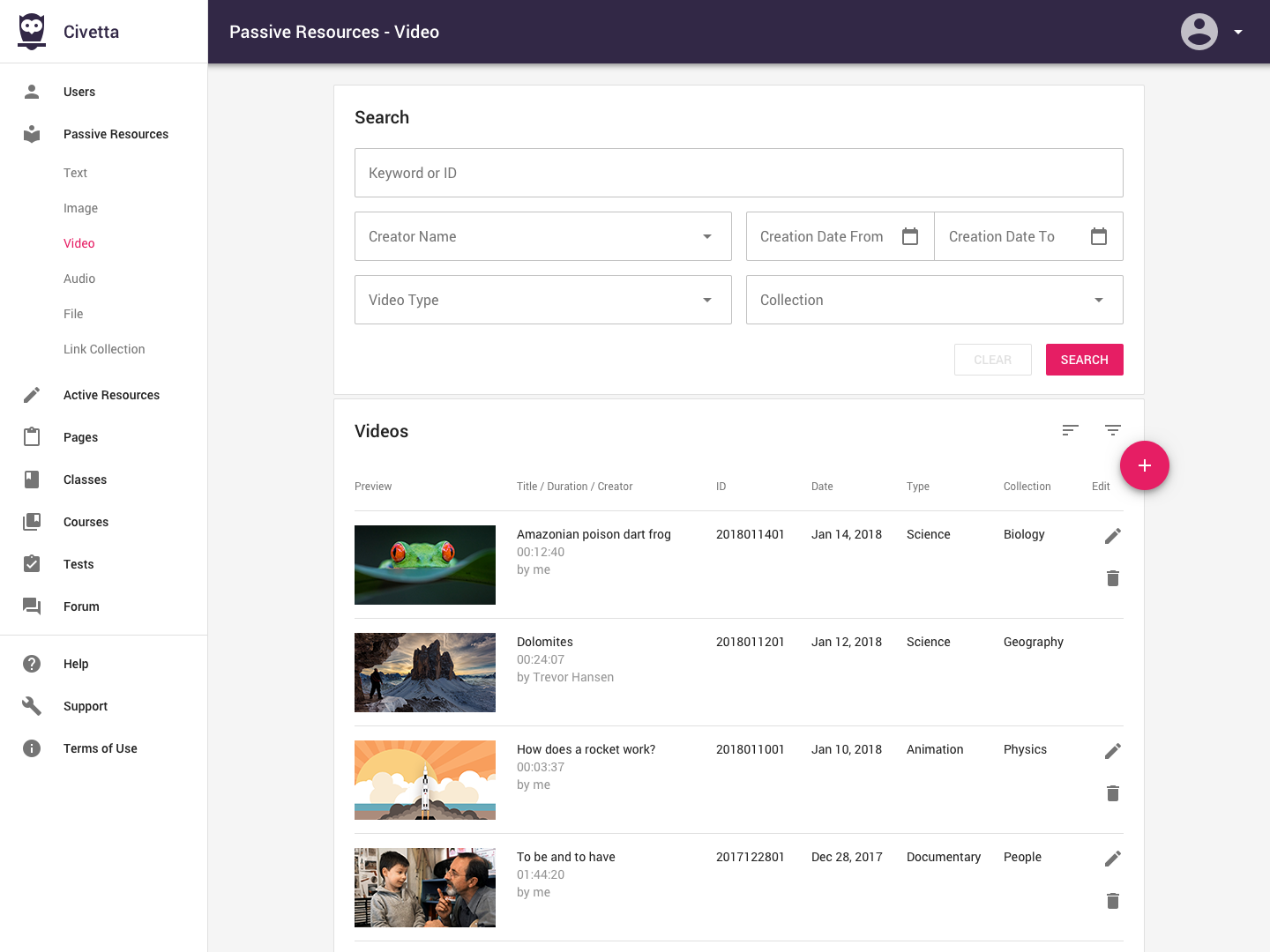
Task: Click the Civetta owl logo
Action: click(x=32, y=32)
